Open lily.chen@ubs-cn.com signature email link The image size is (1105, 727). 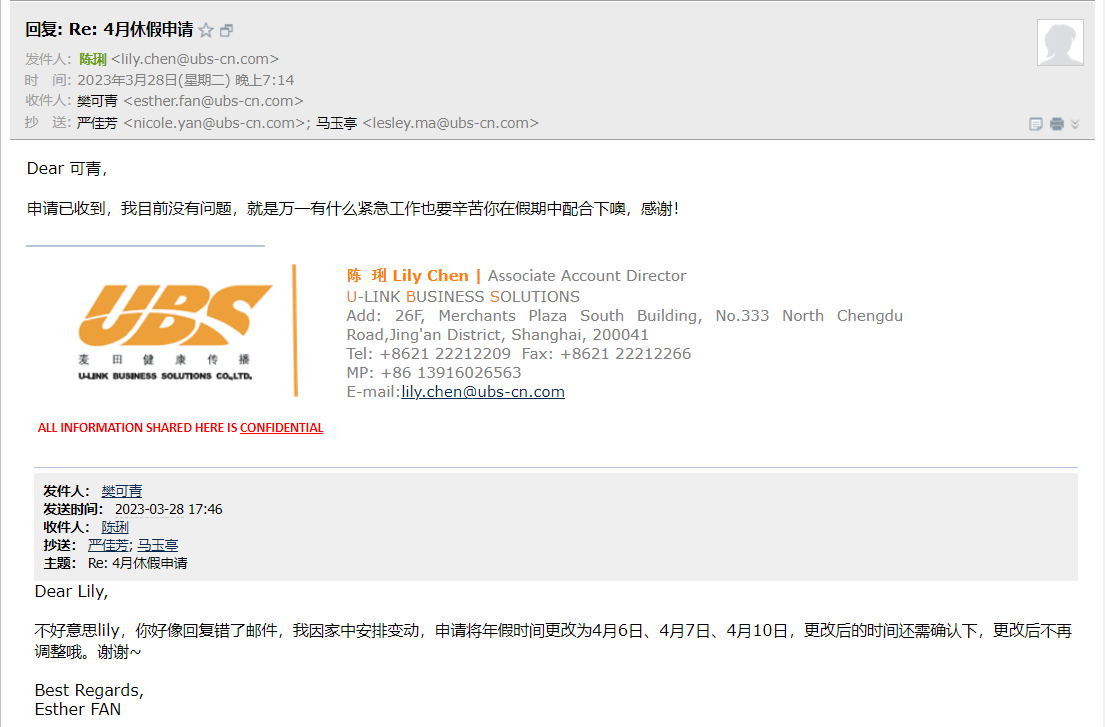[x=483, y=392]
